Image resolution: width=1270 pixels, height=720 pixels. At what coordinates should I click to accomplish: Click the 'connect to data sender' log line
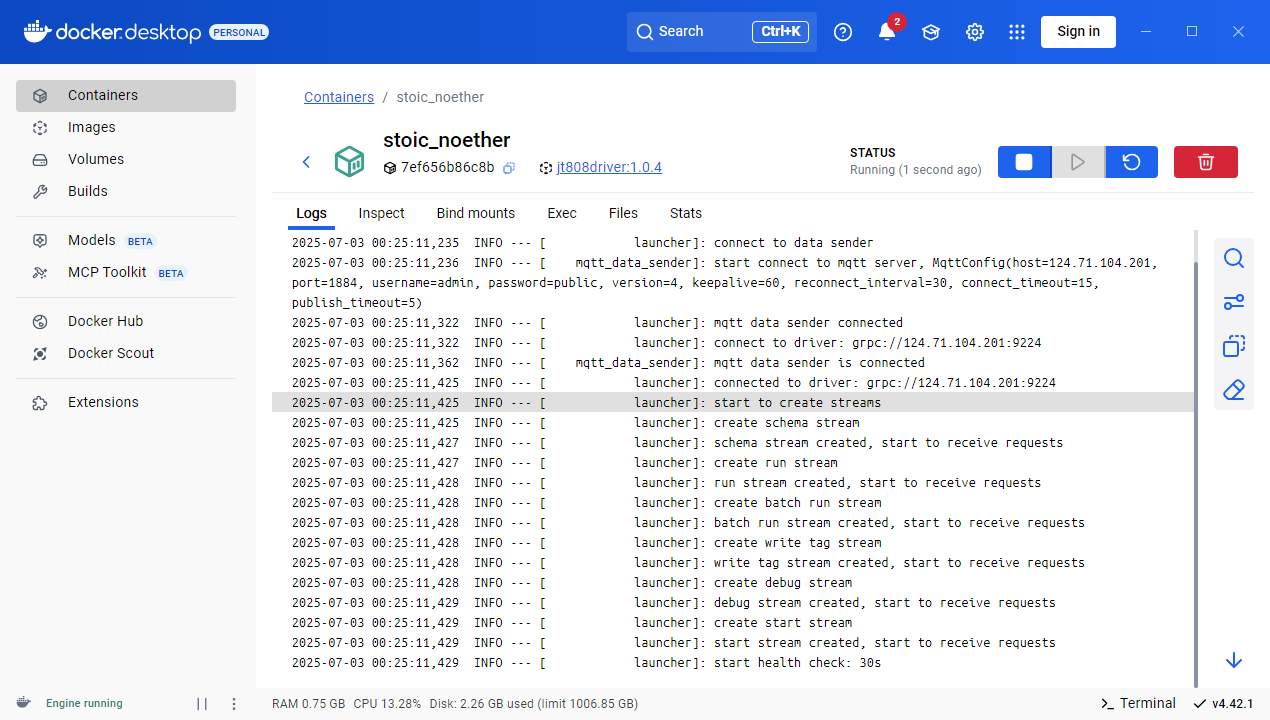(x=733, y=243)
